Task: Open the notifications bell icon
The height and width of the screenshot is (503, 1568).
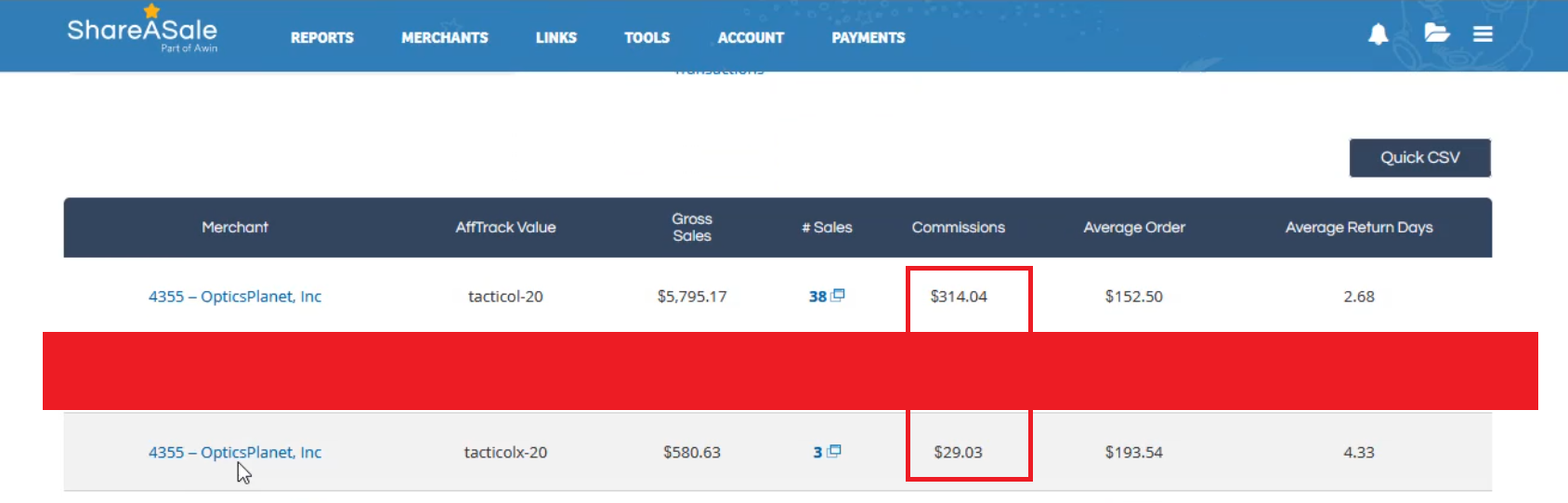Action: pyautogui.click(x=1378, y=34)
